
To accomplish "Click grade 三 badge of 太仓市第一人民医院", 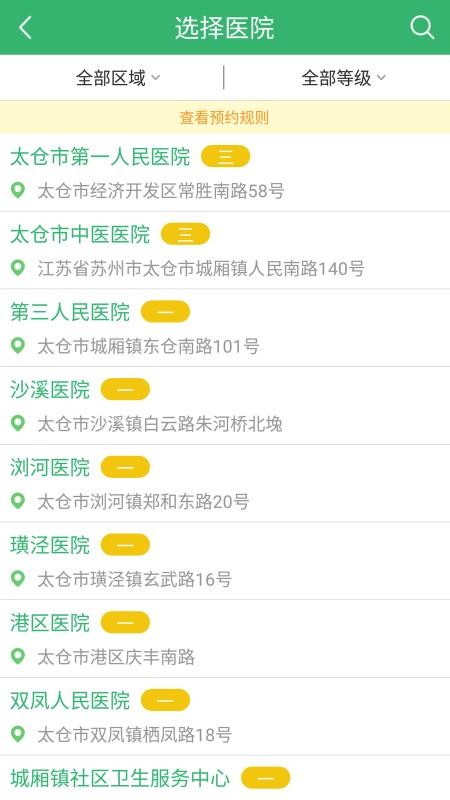I will point(226,156).
